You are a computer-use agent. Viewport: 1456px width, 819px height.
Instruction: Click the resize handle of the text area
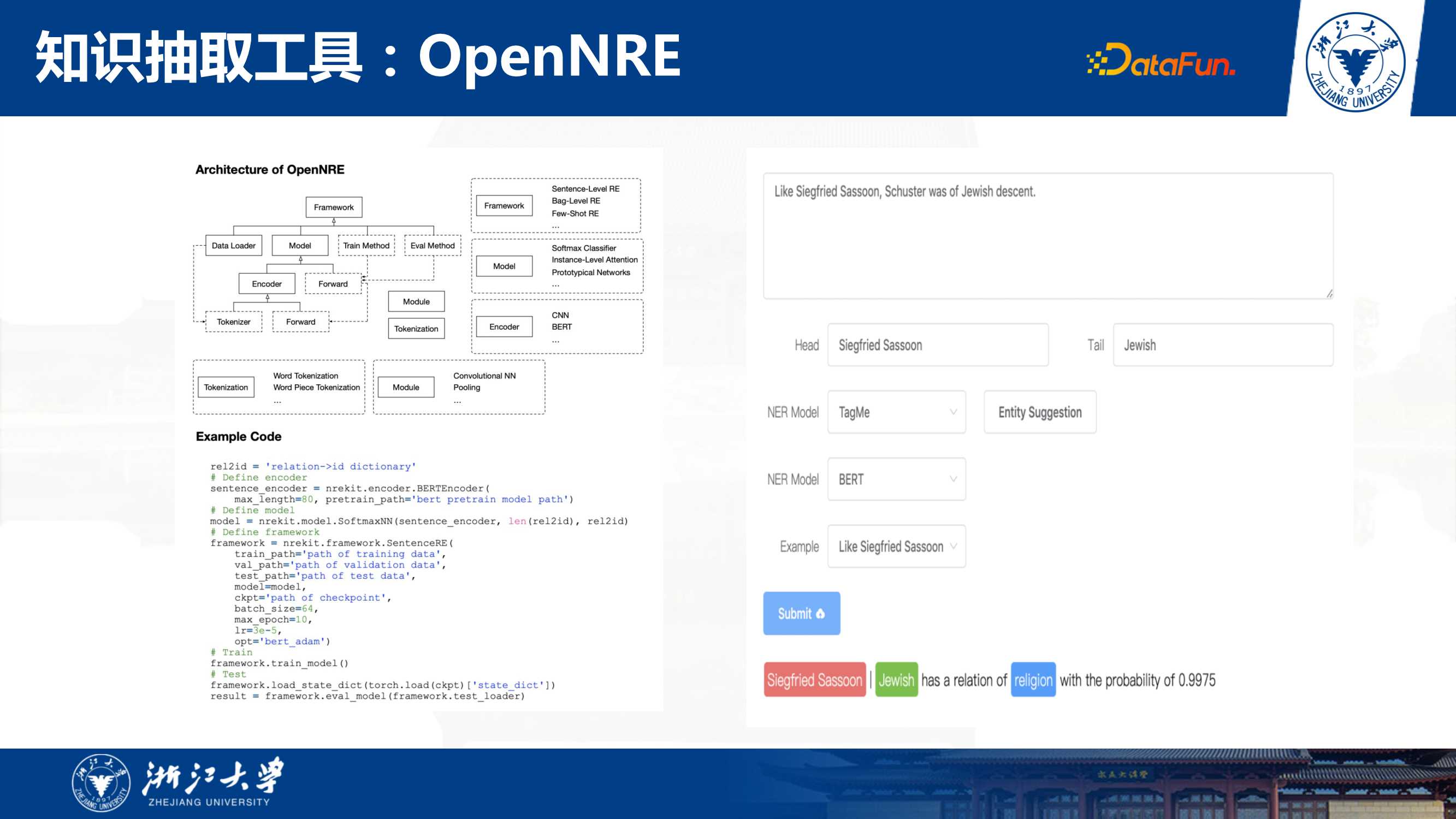1329,293
